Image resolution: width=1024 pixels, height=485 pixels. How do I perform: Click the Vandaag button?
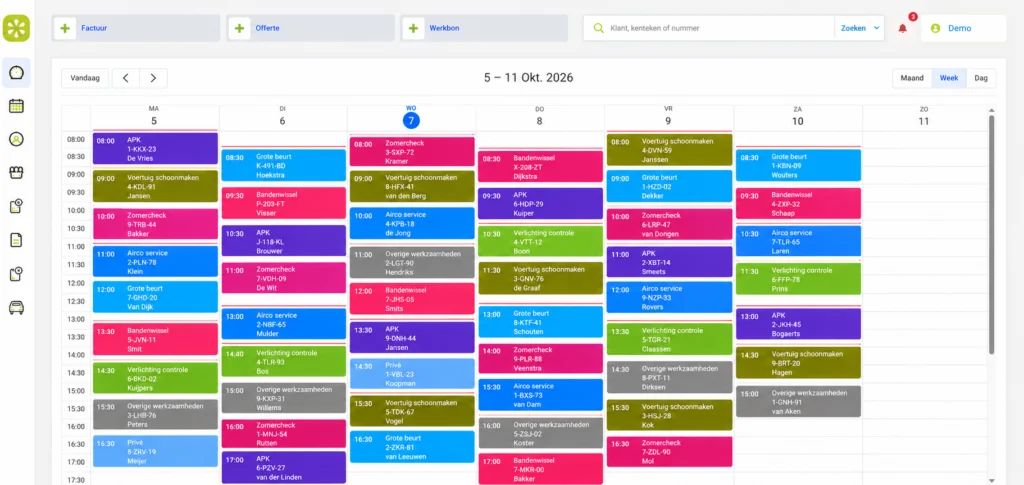pos(85,78)
